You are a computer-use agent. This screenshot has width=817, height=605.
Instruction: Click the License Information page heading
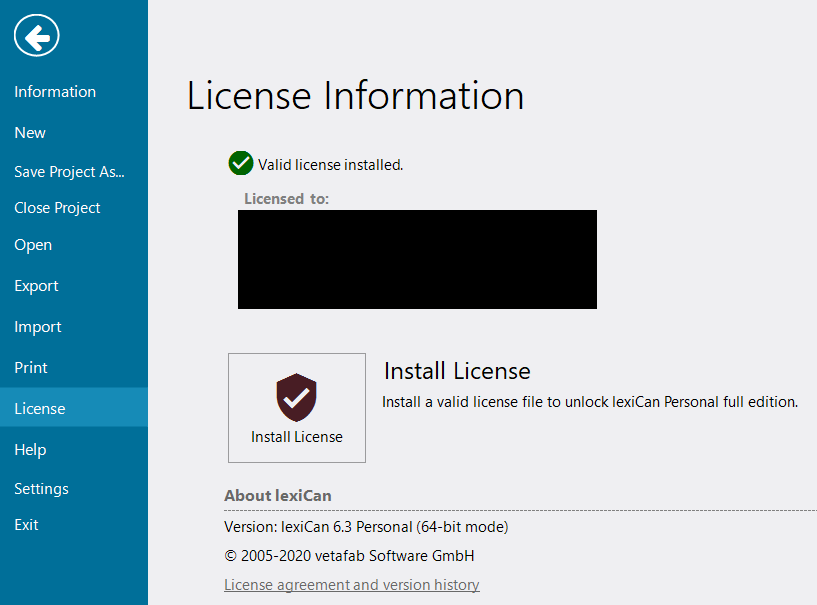355,96
